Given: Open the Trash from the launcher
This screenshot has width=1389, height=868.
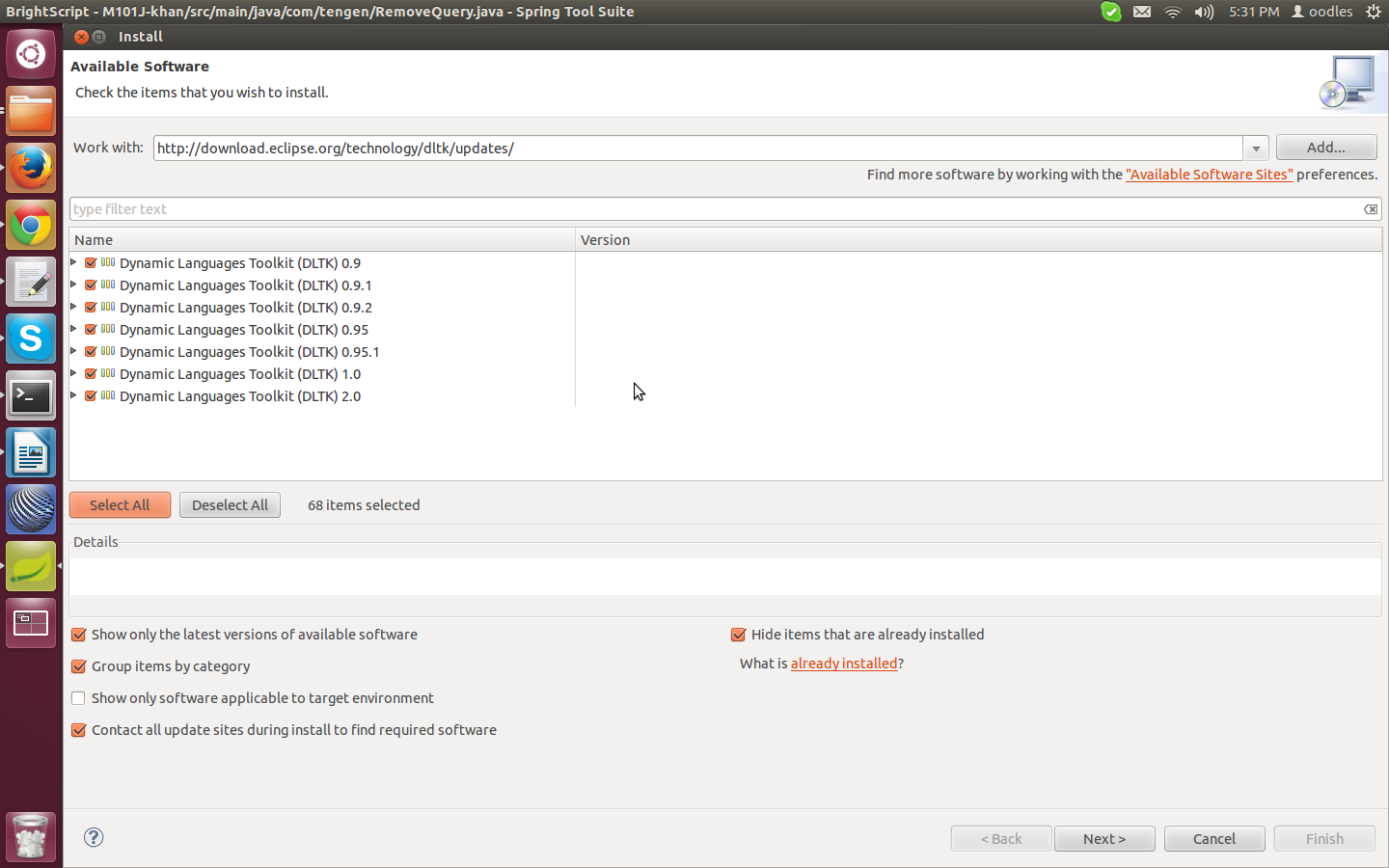Looking at the screenshot, I should coord(31,835).
